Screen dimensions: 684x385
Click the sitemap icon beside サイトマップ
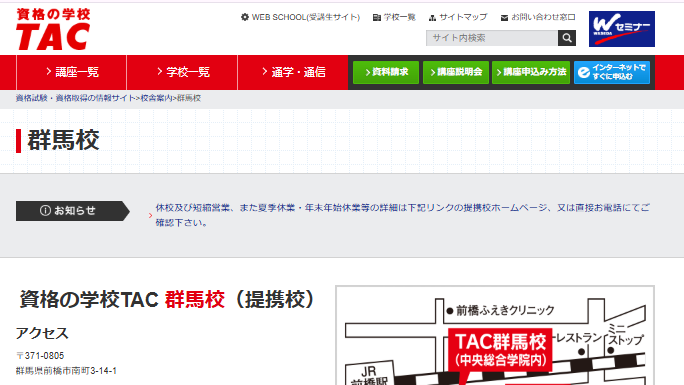432,17
